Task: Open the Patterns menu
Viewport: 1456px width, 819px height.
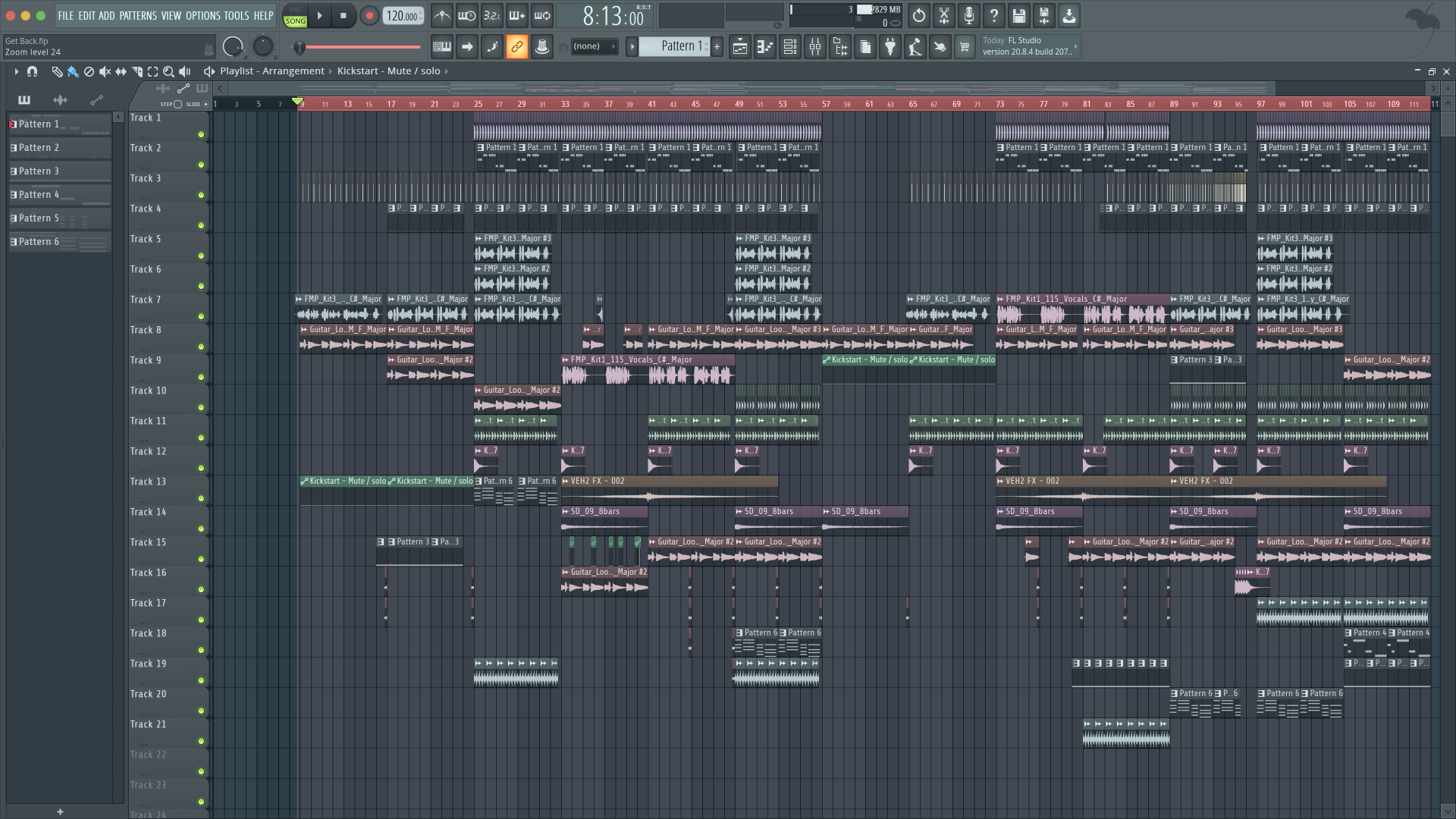Action: pyautogui.click(x=137, y=15)
